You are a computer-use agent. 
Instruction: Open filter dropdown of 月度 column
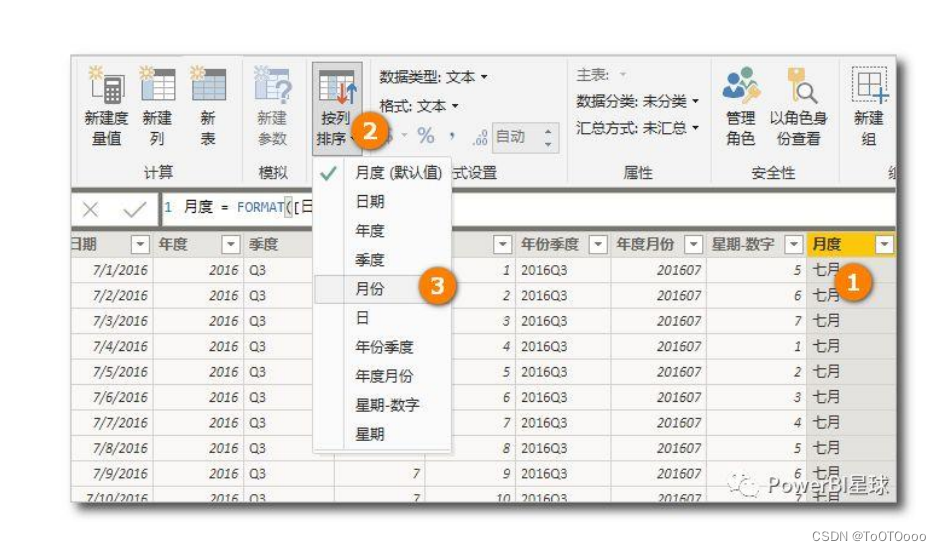click(x=884, y=244)
